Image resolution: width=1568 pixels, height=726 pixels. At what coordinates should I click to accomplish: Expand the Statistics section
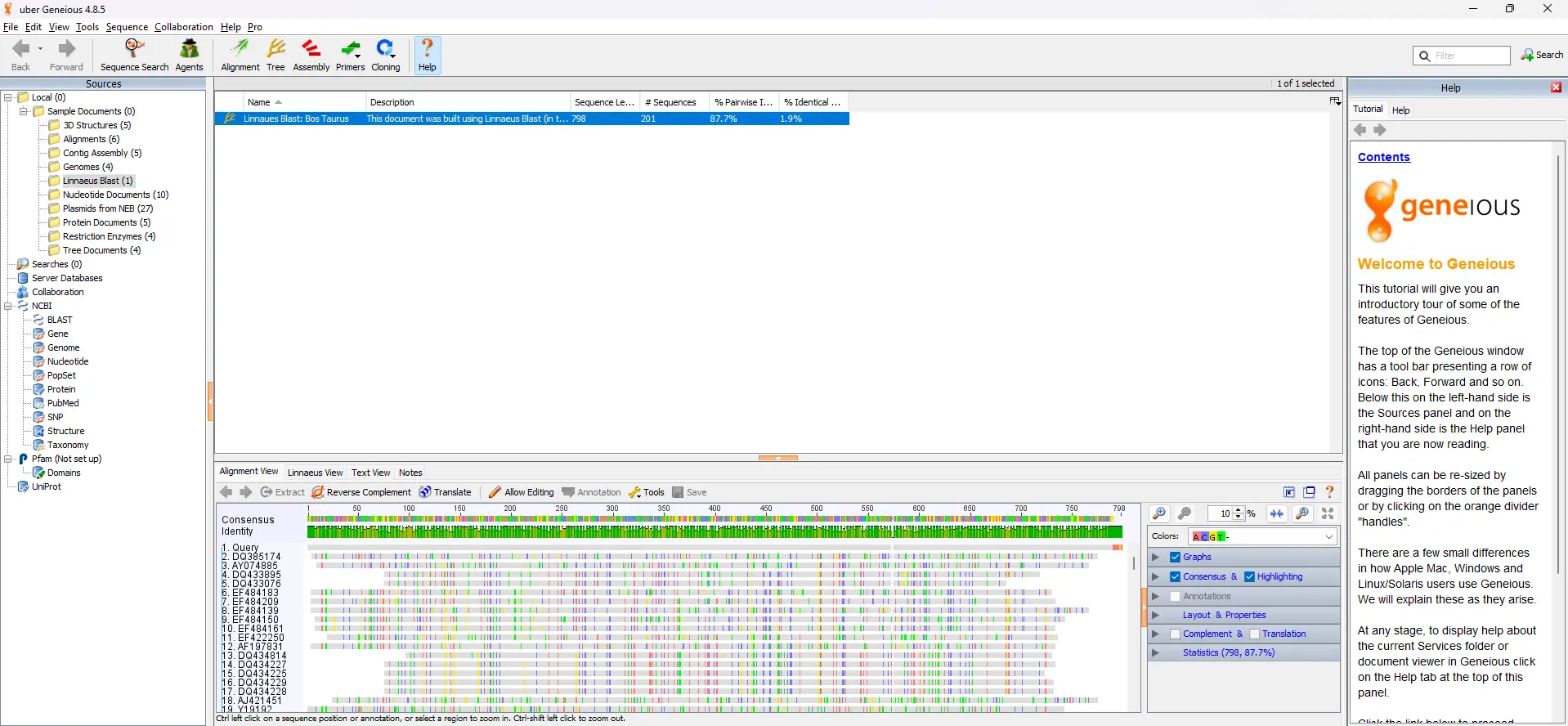[x=1155, y=652]
